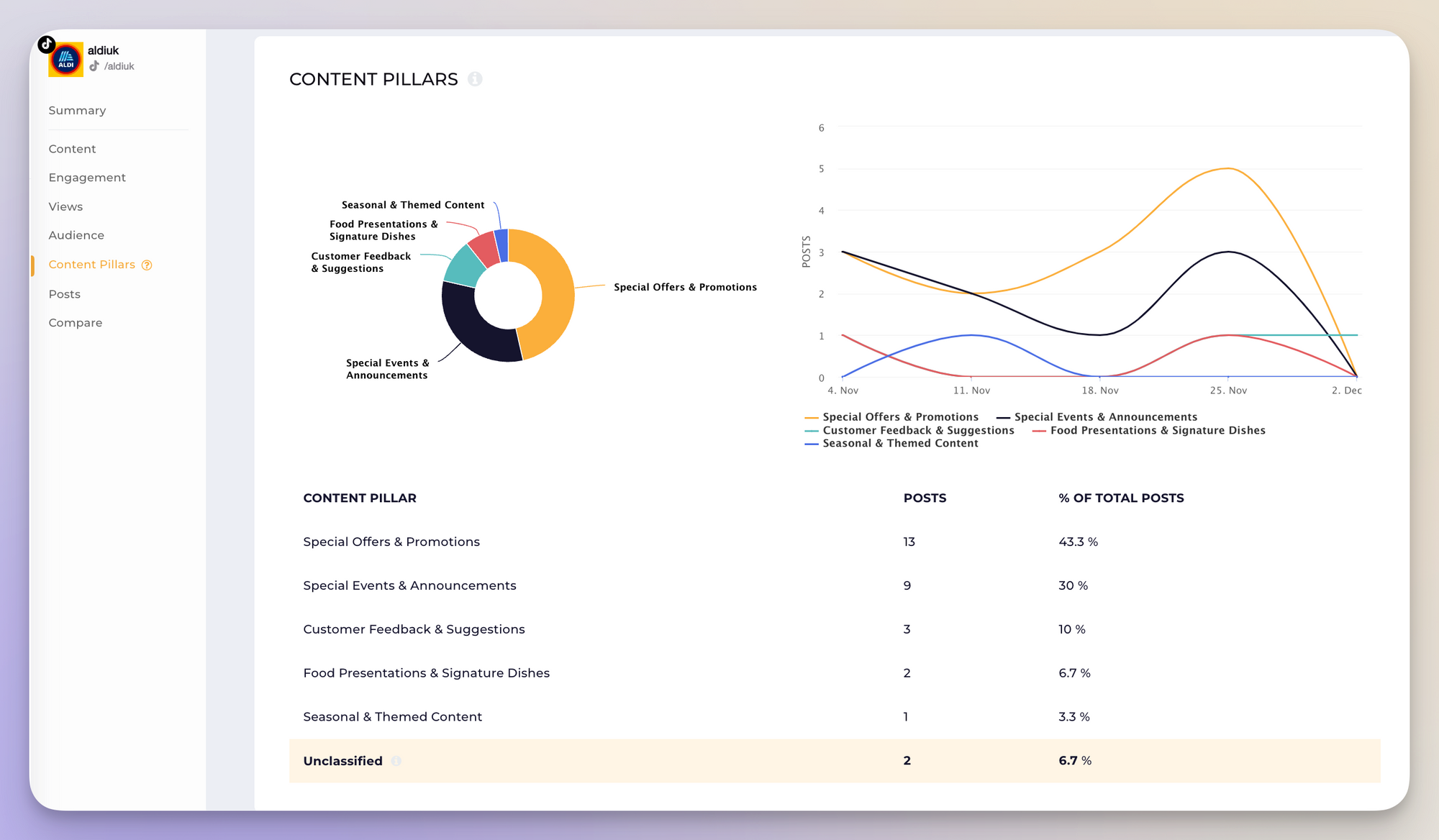This screenshot has height=840, width=1439.
Task: Click the Food Presentations & Signature Dishes donut label
Action: click(x=383, y=230)
